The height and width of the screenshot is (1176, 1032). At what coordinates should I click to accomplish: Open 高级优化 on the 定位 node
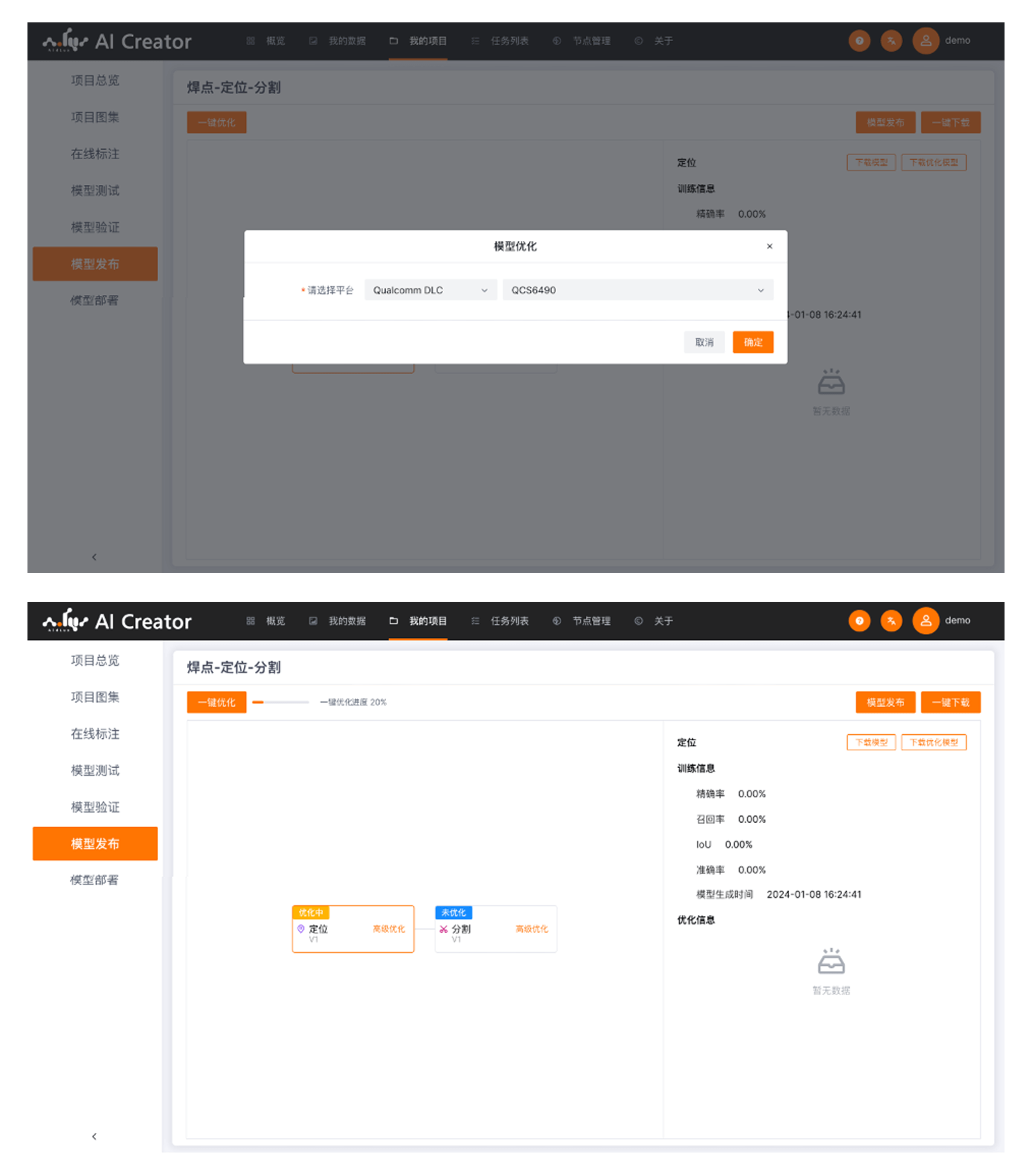click(389, 929)
